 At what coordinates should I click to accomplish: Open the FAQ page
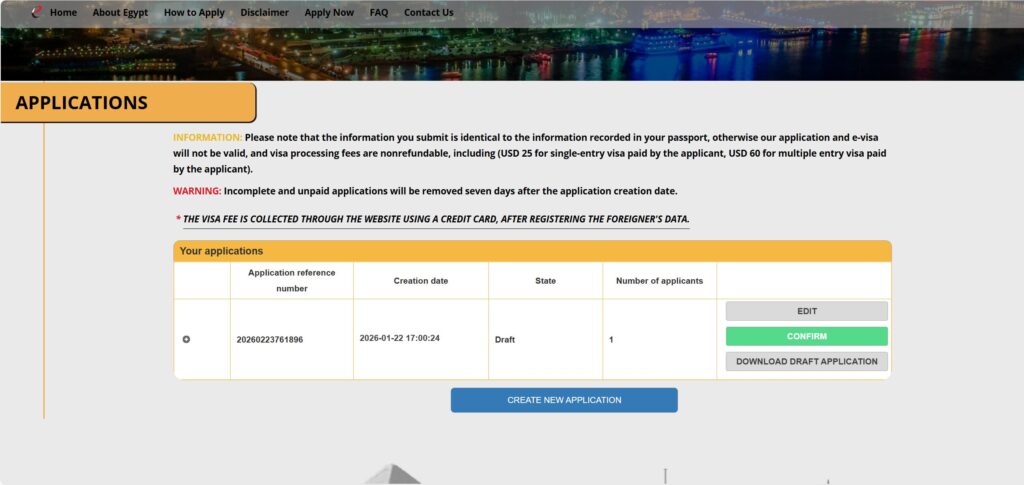(379, 13)
